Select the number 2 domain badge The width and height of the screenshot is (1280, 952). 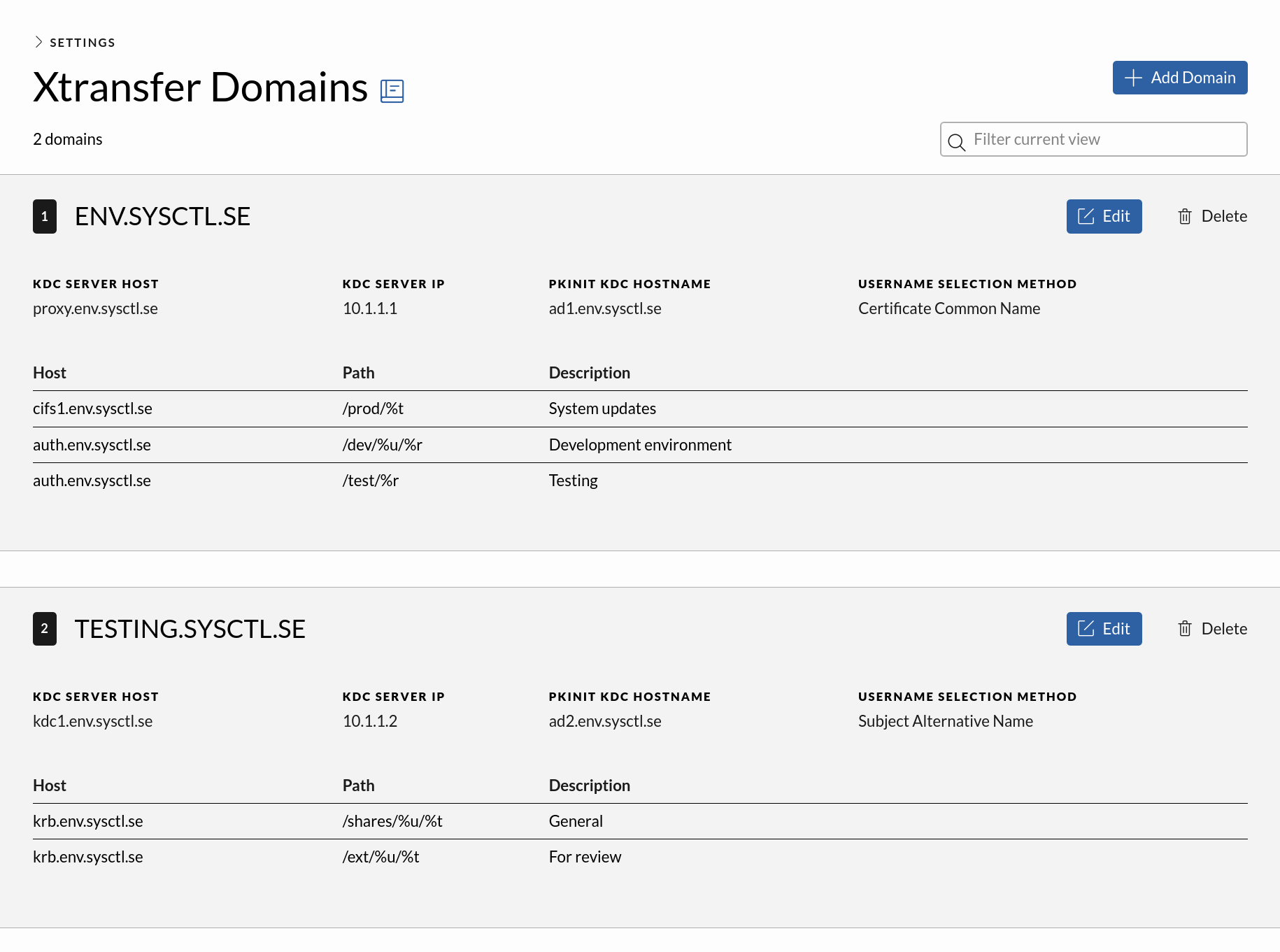(x=45, y=629)
